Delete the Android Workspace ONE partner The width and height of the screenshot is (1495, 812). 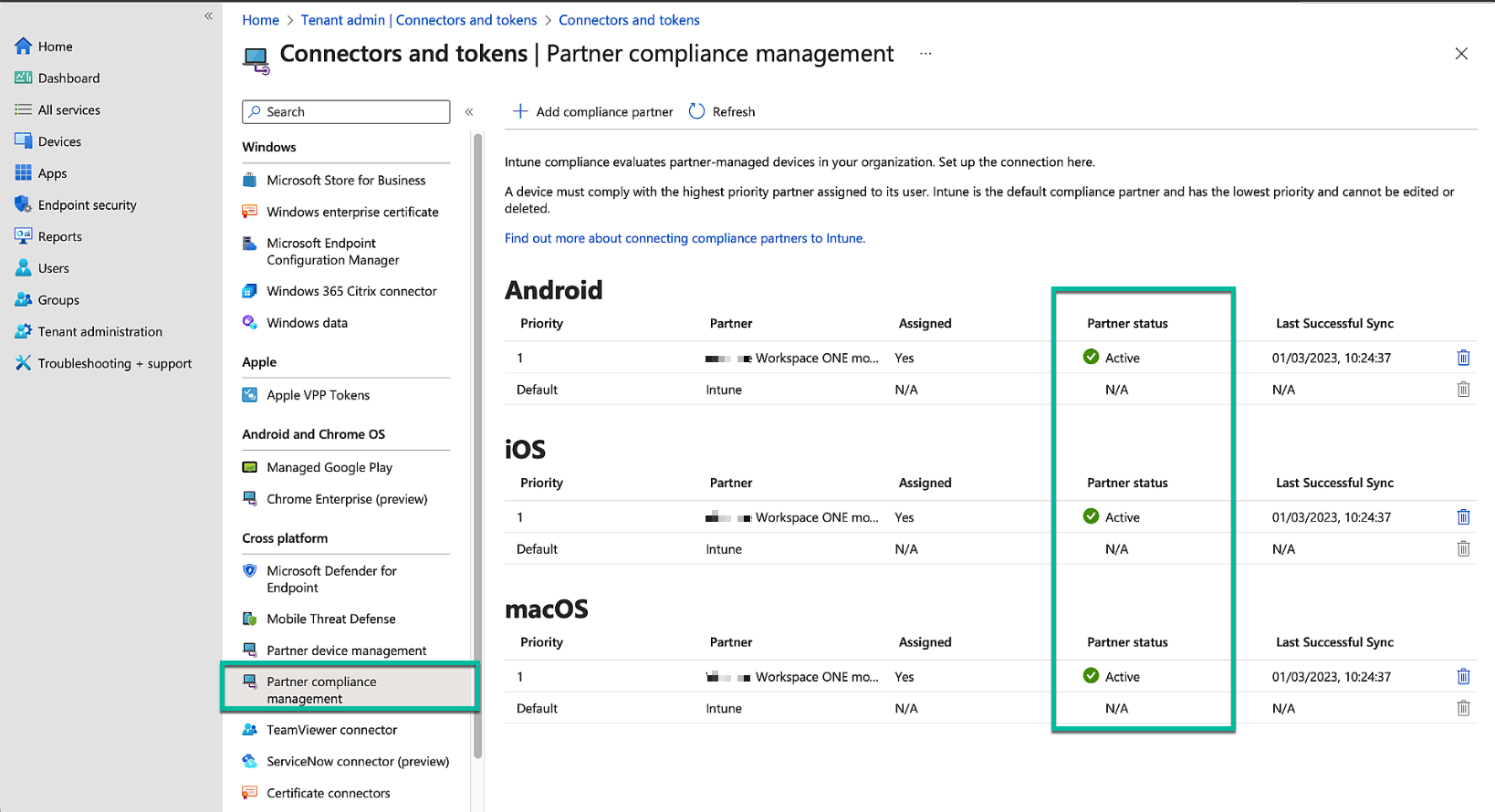click(x=1463, y=358)
